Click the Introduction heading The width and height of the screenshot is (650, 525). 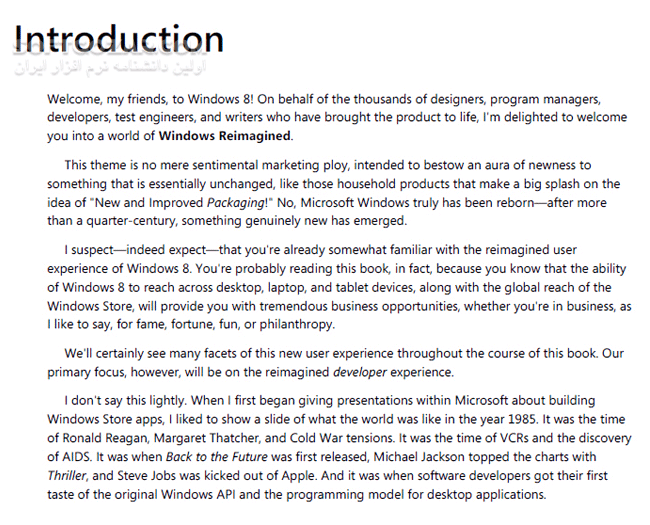119,38
